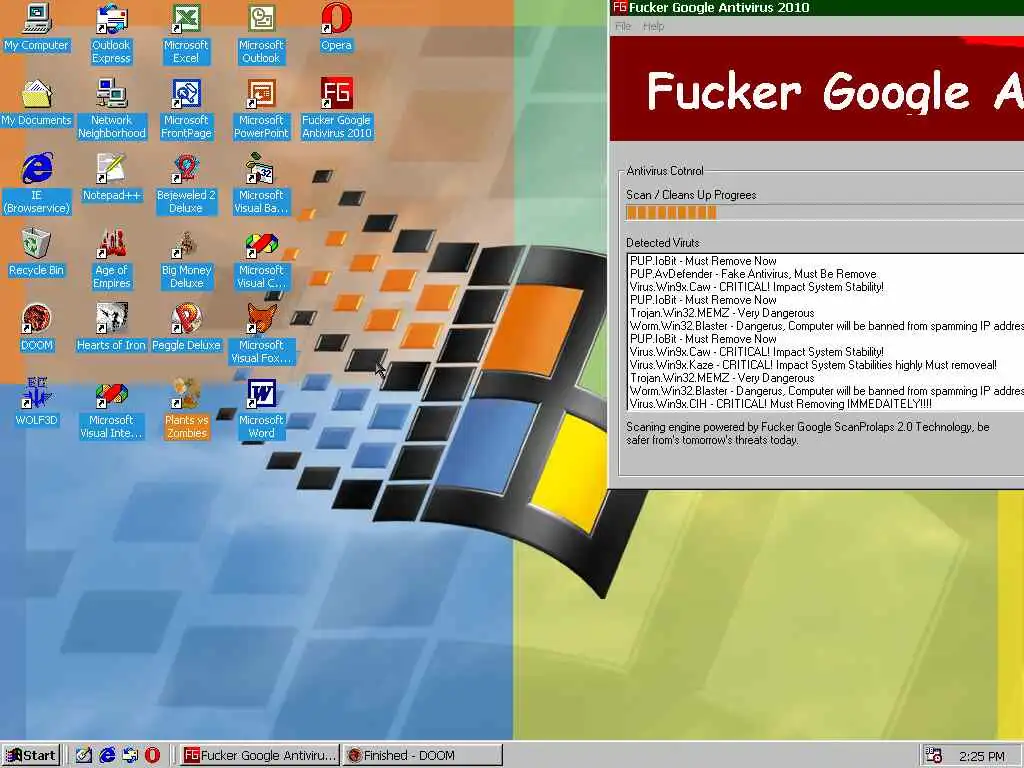Switch to the Finished - DOOM taskbar button
The height and width of the screenshot is (768, 1024).
coord(423,756)
